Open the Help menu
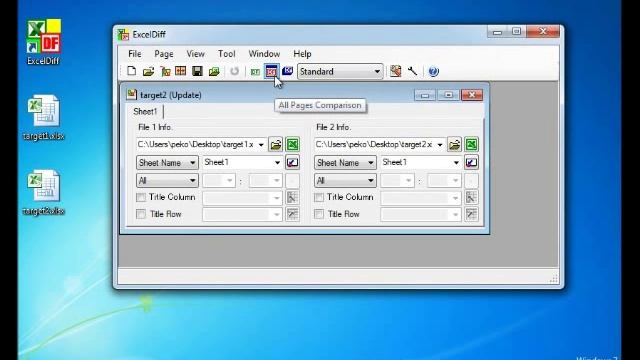The width and height of the screenshot is (640, 360). pyautogui.click(x=302, y=54)
